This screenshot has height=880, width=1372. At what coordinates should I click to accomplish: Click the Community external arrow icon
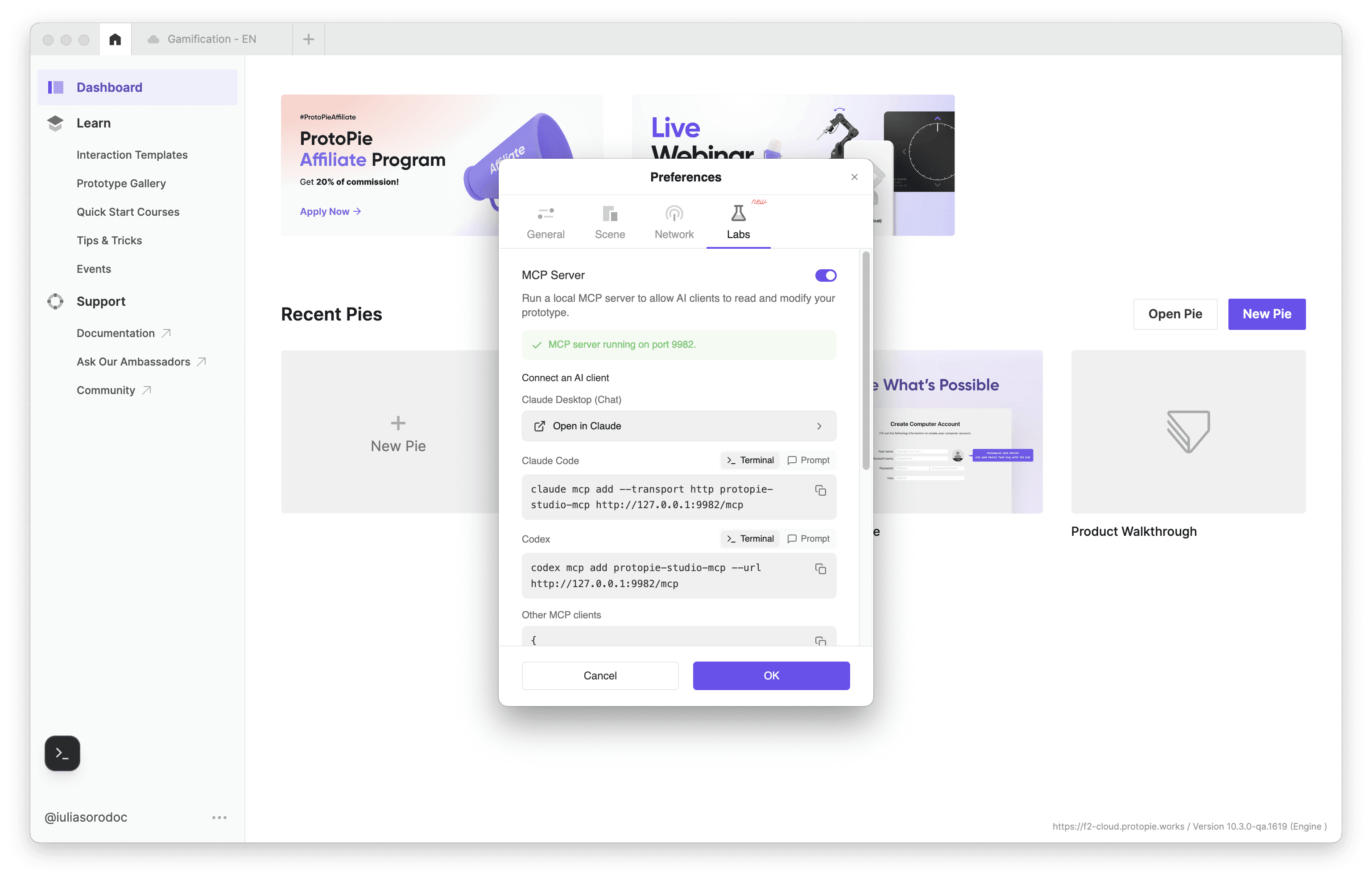146,390
